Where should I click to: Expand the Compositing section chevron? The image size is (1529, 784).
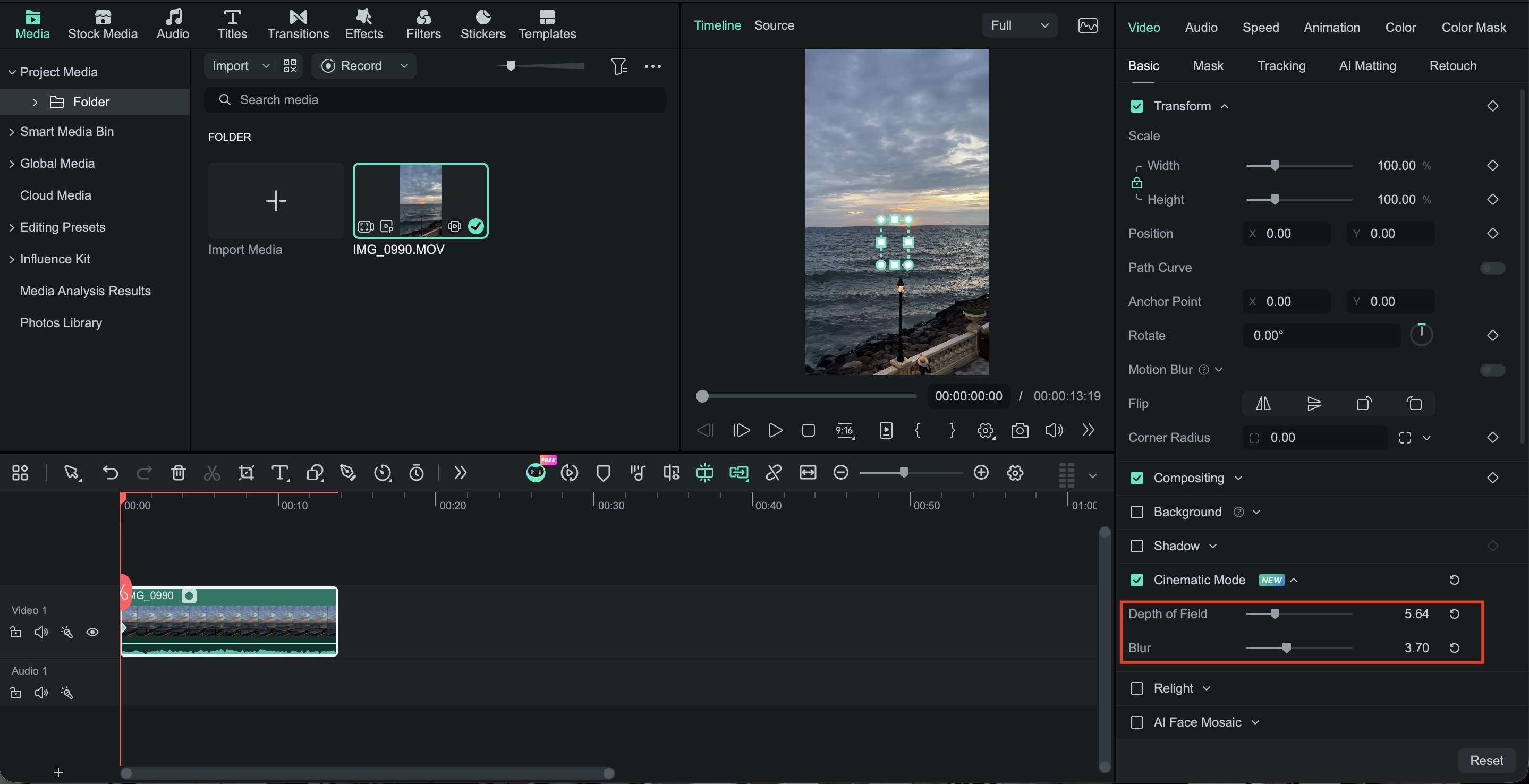1238,478
